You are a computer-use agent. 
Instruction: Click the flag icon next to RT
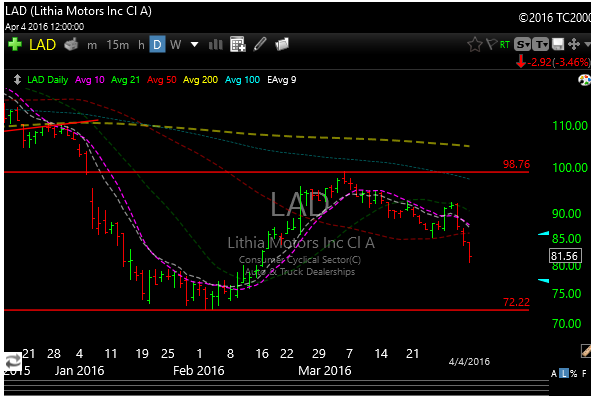[491, 44]
